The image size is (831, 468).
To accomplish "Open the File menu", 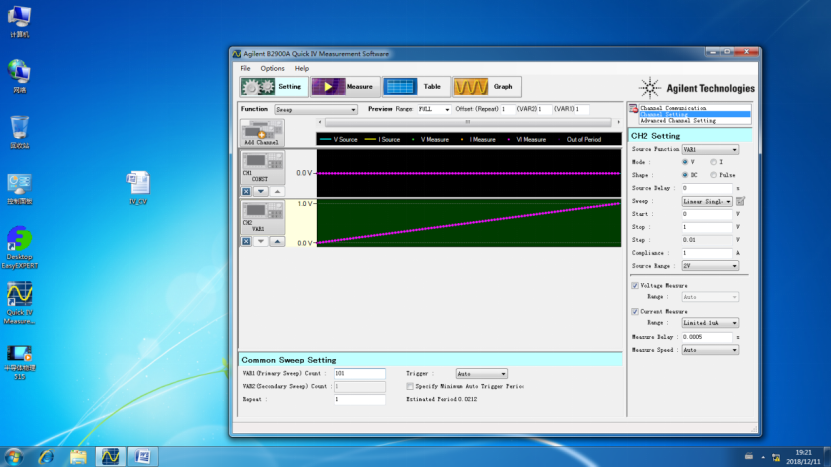I will pyautogui.click(x=245, y=68).
